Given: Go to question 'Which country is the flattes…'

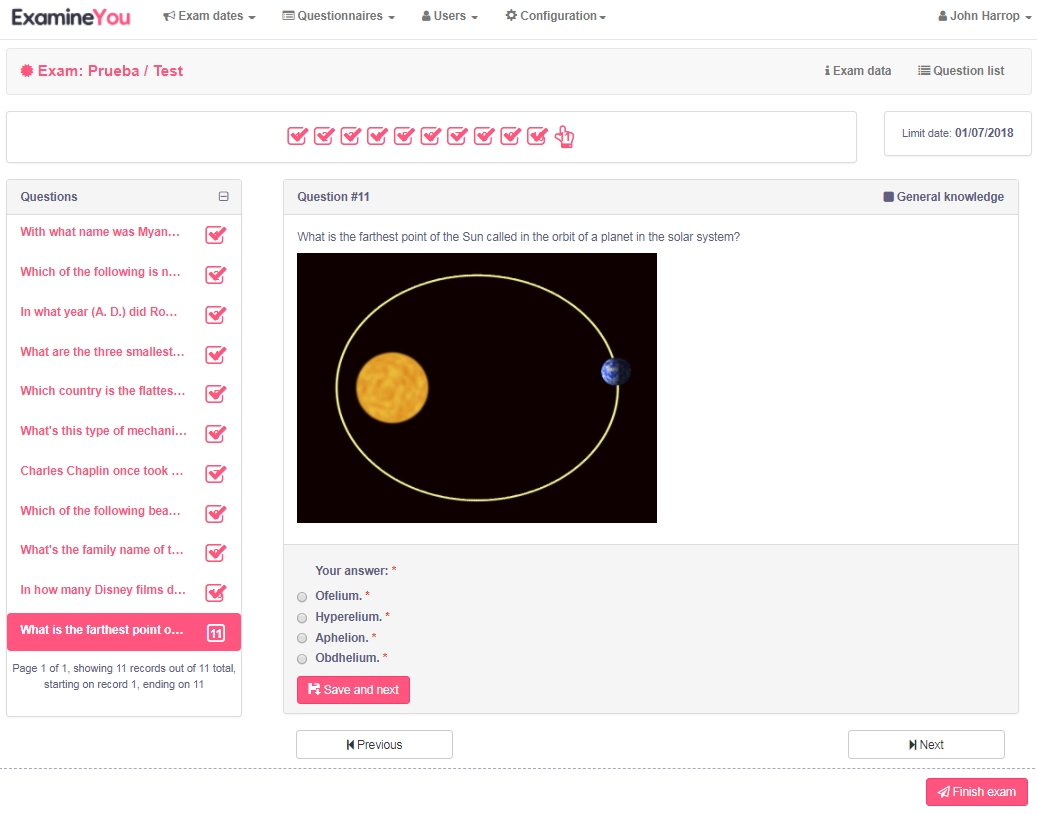Looking at the screenshot, I should (103, 391).
